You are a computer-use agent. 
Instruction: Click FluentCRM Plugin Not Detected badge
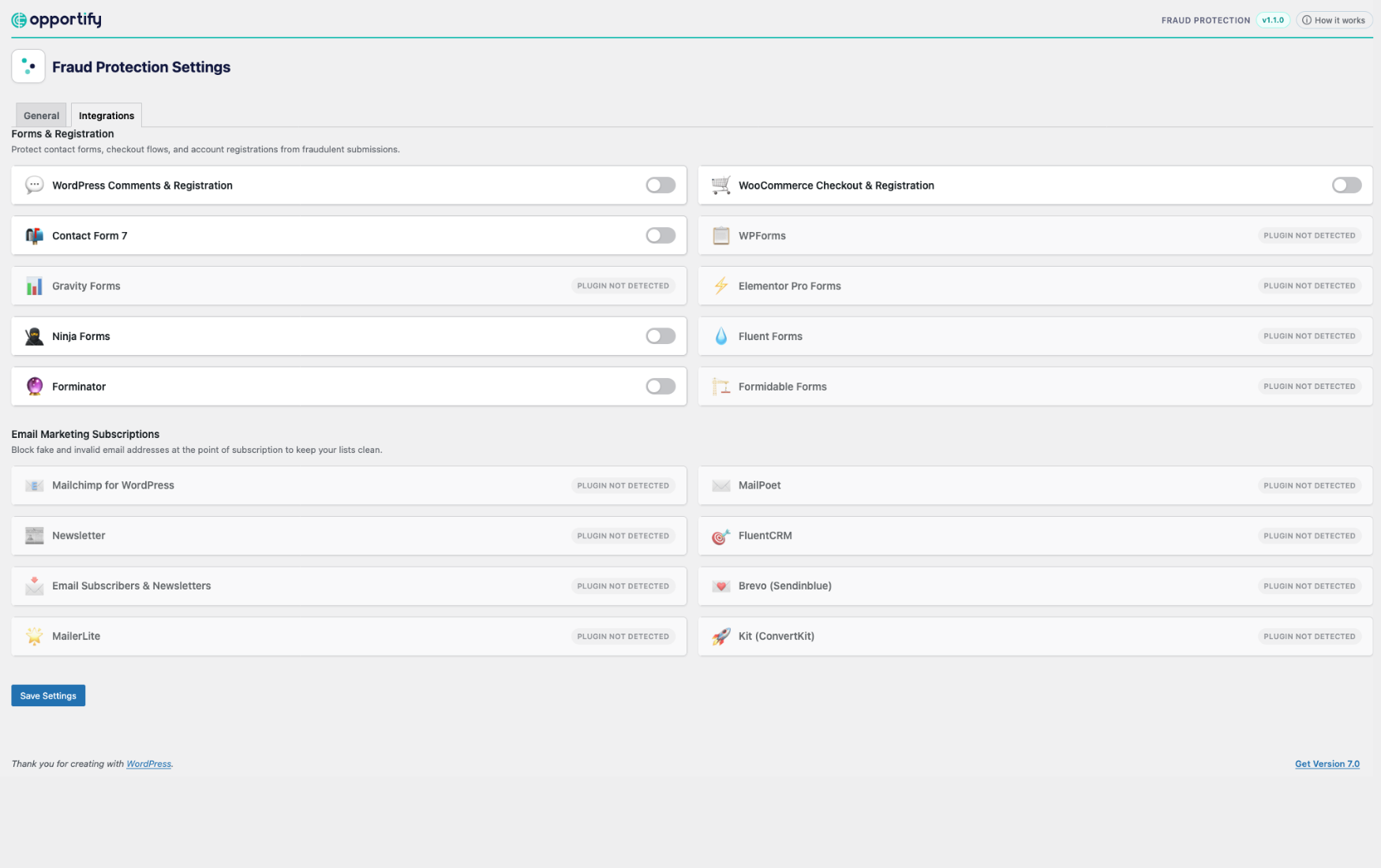pos(1309,536)
